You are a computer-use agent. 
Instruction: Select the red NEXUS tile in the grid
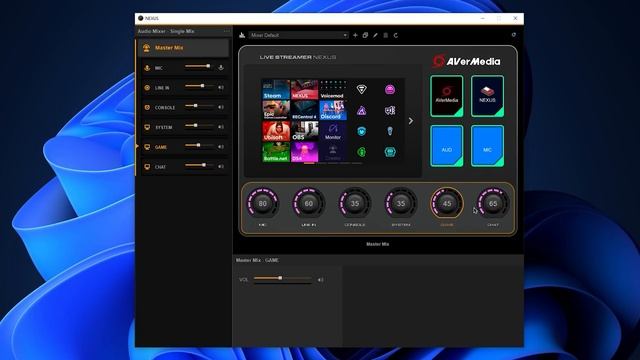tap(304, 89)
